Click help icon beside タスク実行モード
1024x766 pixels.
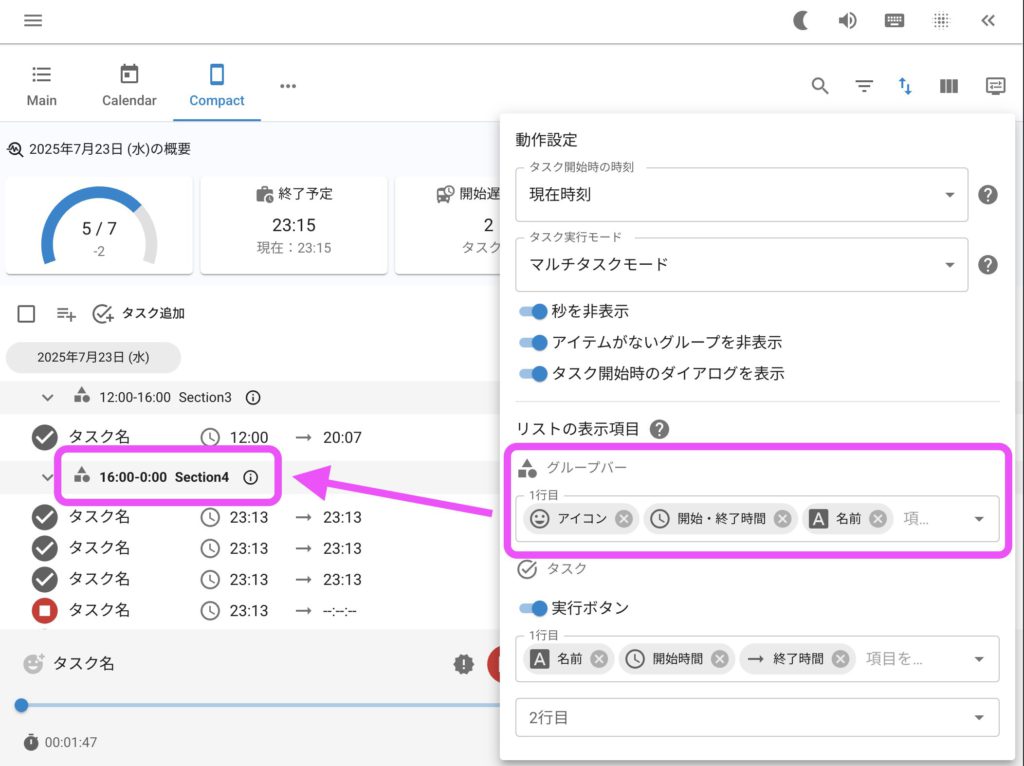click(x=987, y=264)
